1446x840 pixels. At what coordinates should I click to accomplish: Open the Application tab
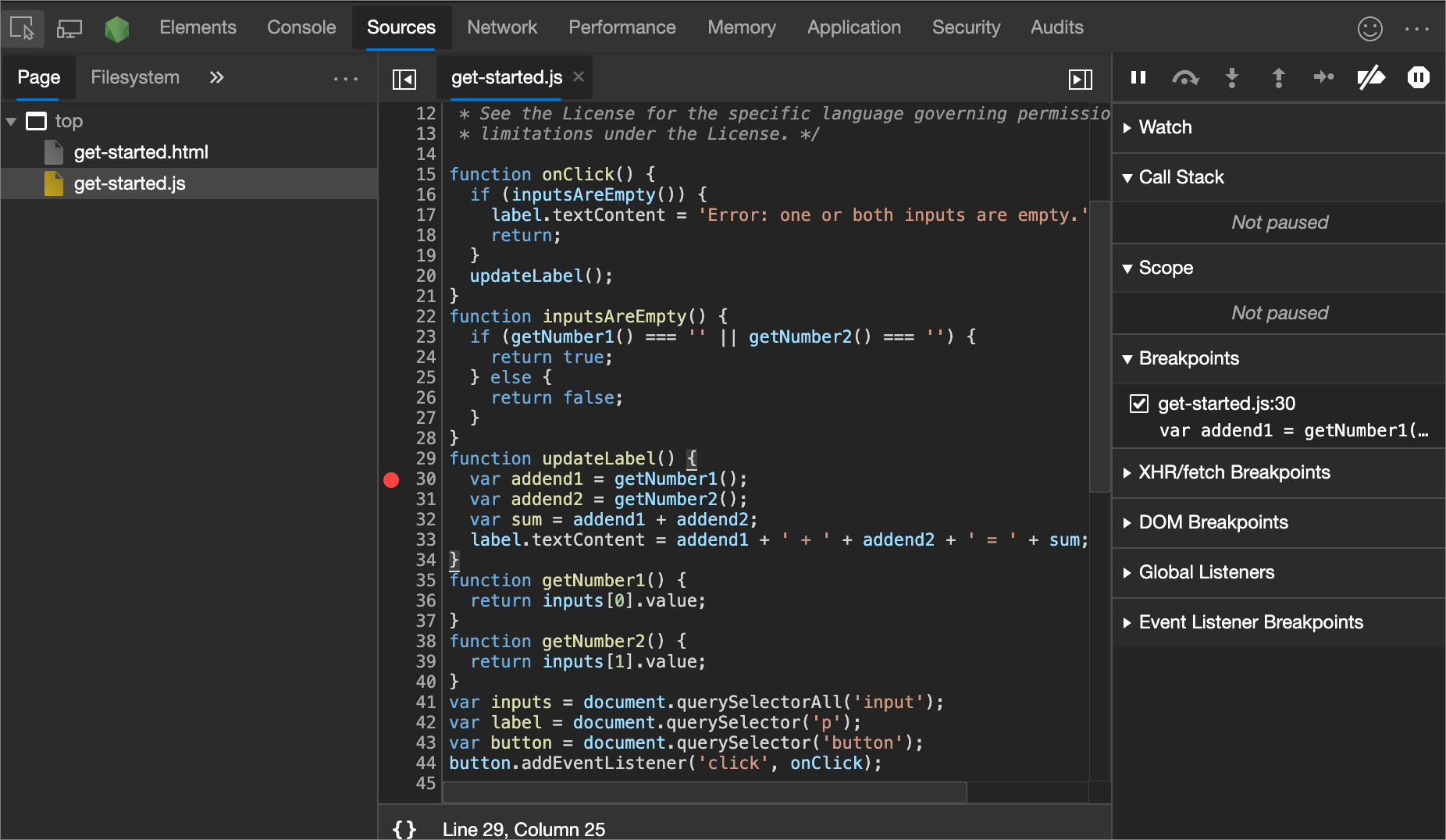point(854,27)
